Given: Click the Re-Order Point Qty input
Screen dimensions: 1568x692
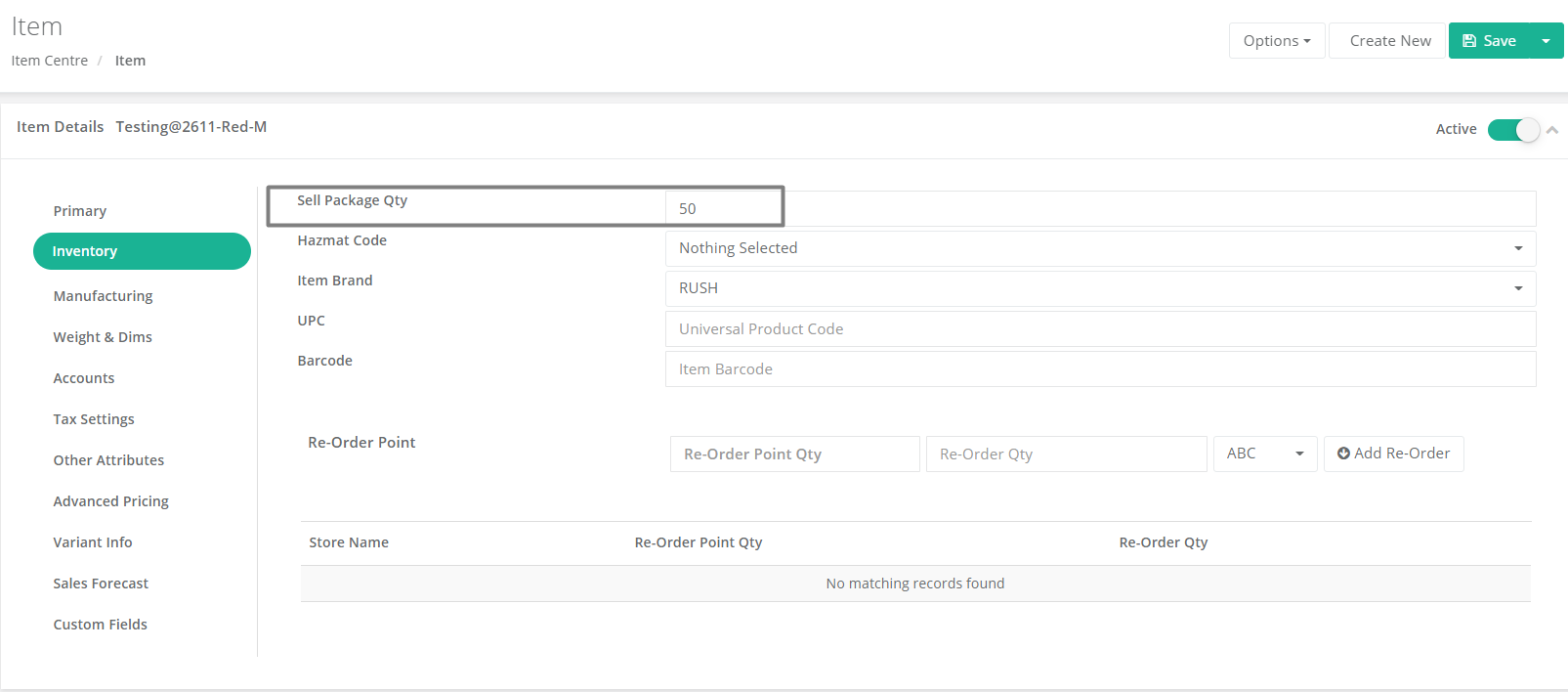Looking at the screenshot, I should 794,454.
